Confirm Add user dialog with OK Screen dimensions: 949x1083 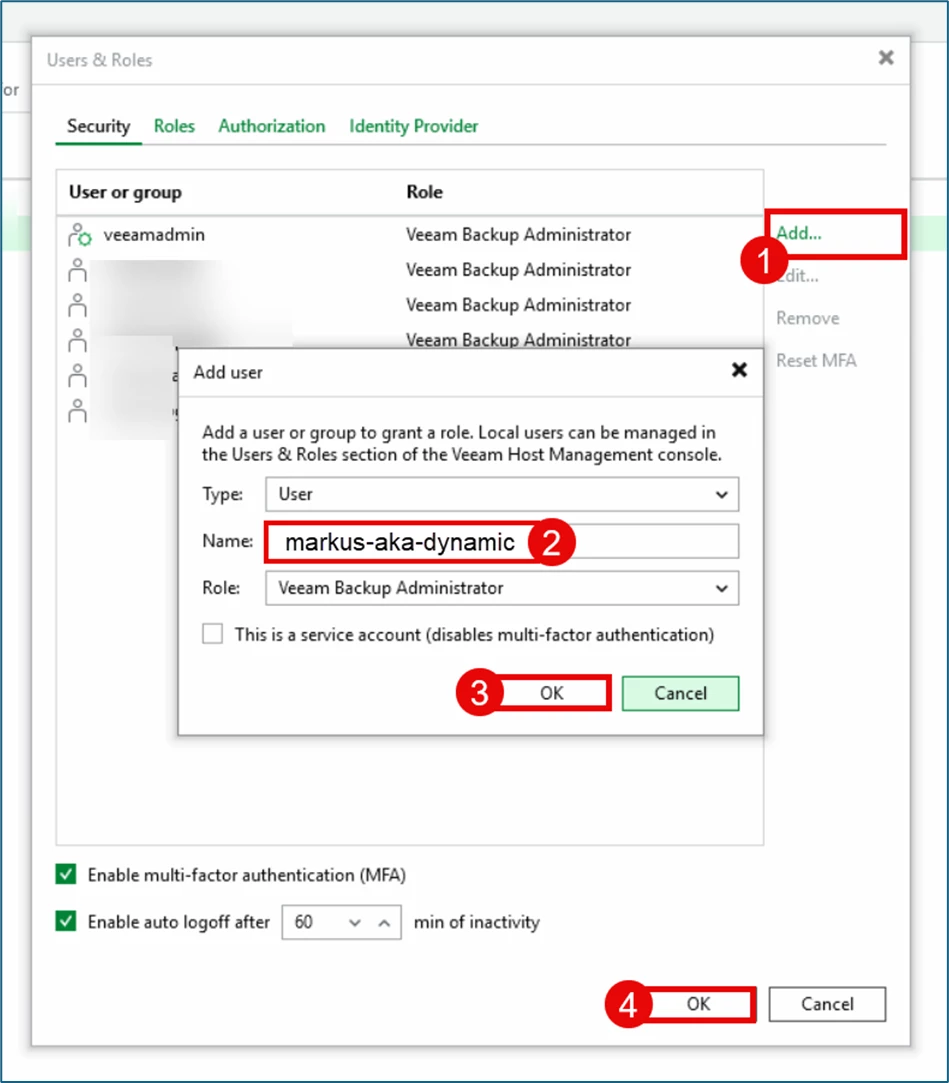[x=552, y=693]
